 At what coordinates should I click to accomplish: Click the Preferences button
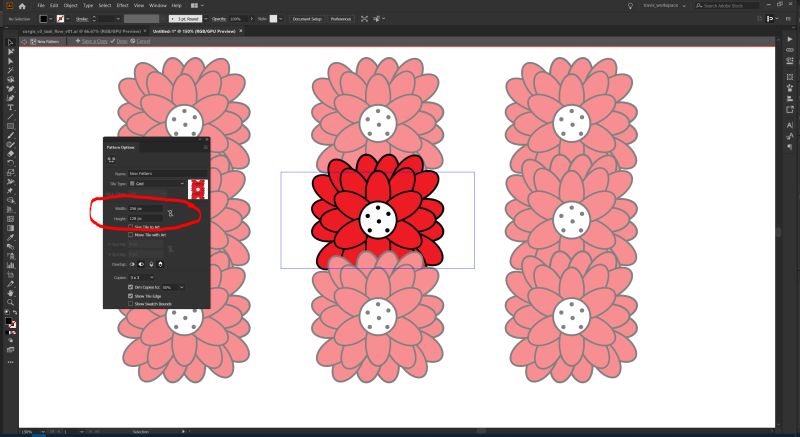[341, 19]
